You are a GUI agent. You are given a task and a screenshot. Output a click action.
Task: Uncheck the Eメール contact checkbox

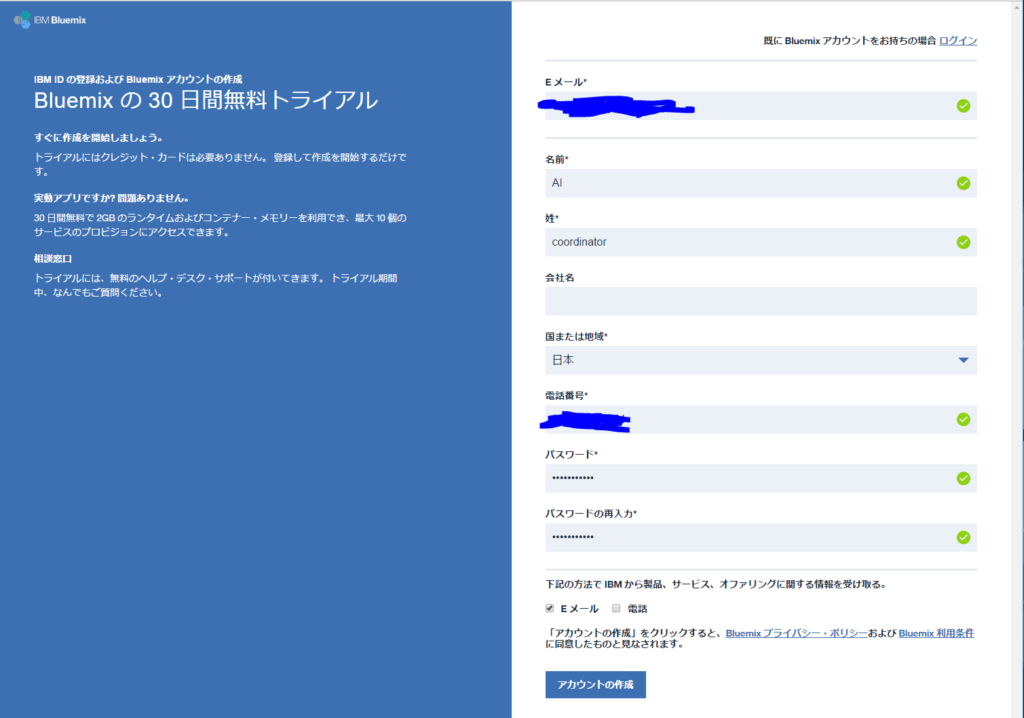click(x=550, y=608)
